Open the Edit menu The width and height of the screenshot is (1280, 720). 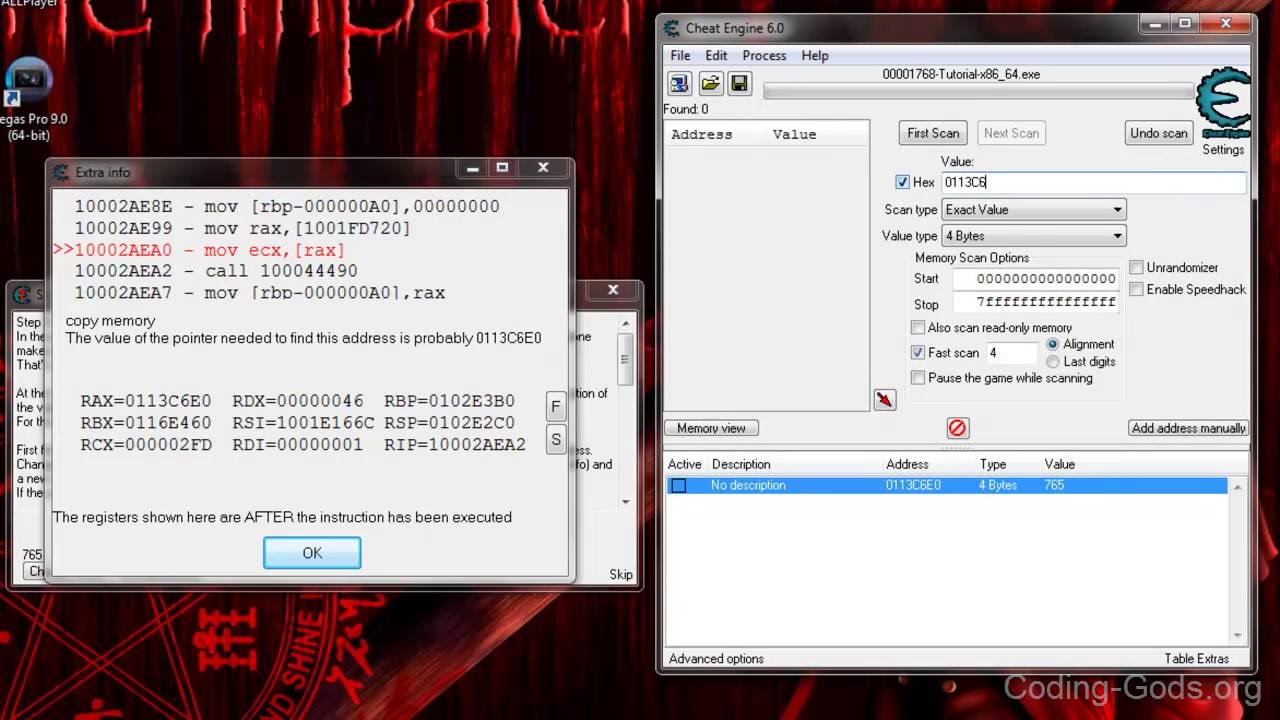(716, 55)
